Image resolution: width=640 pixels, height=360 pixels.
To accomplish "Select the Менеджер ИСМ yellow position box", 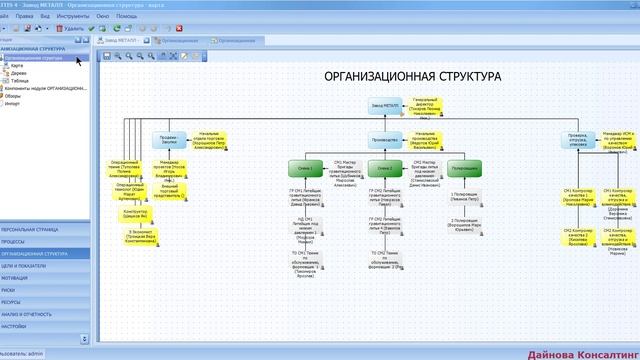I will [x=618, y=140].
